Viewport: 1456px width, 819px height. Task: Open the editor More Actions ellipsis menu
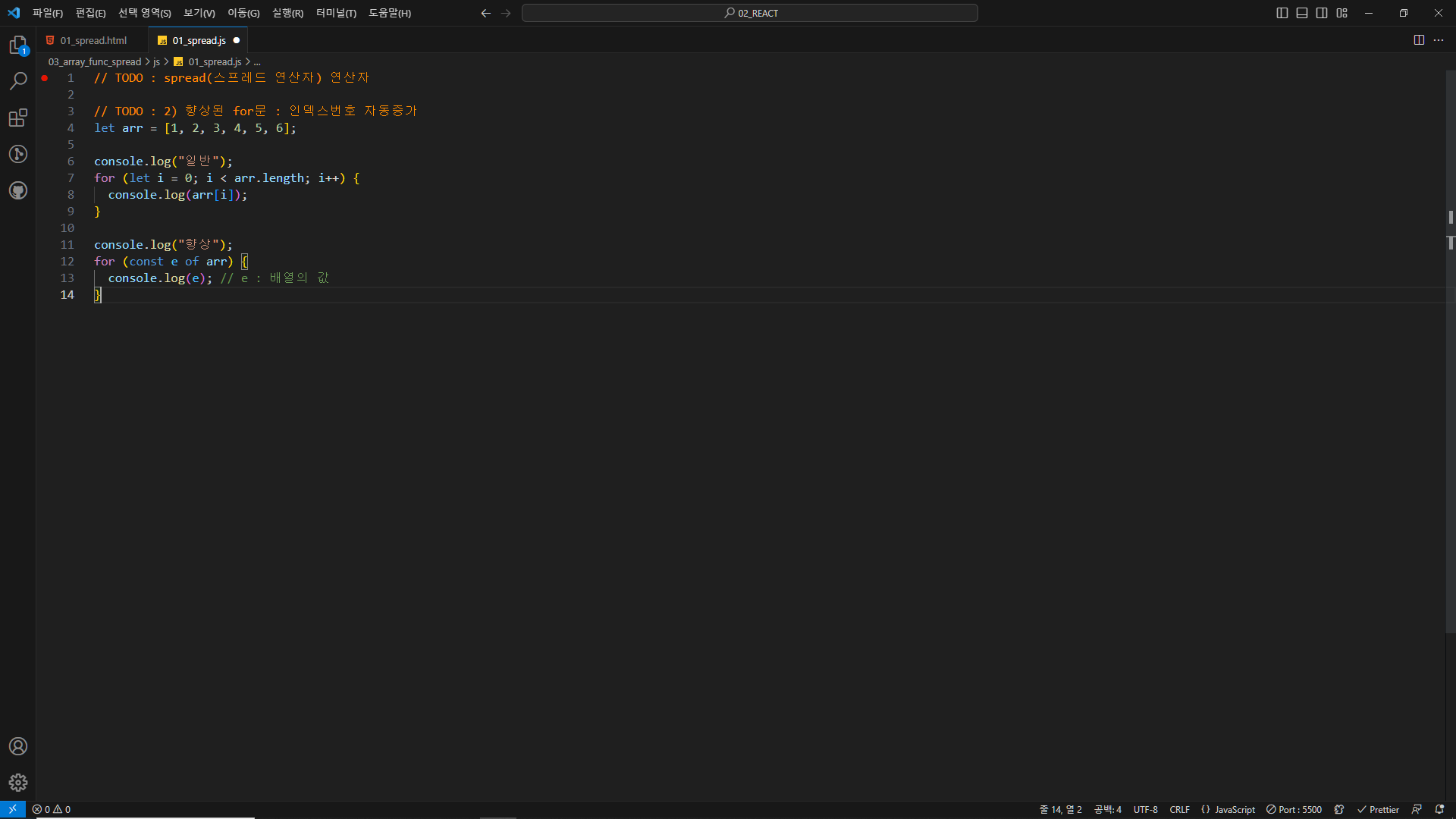tap(1439, 40)
